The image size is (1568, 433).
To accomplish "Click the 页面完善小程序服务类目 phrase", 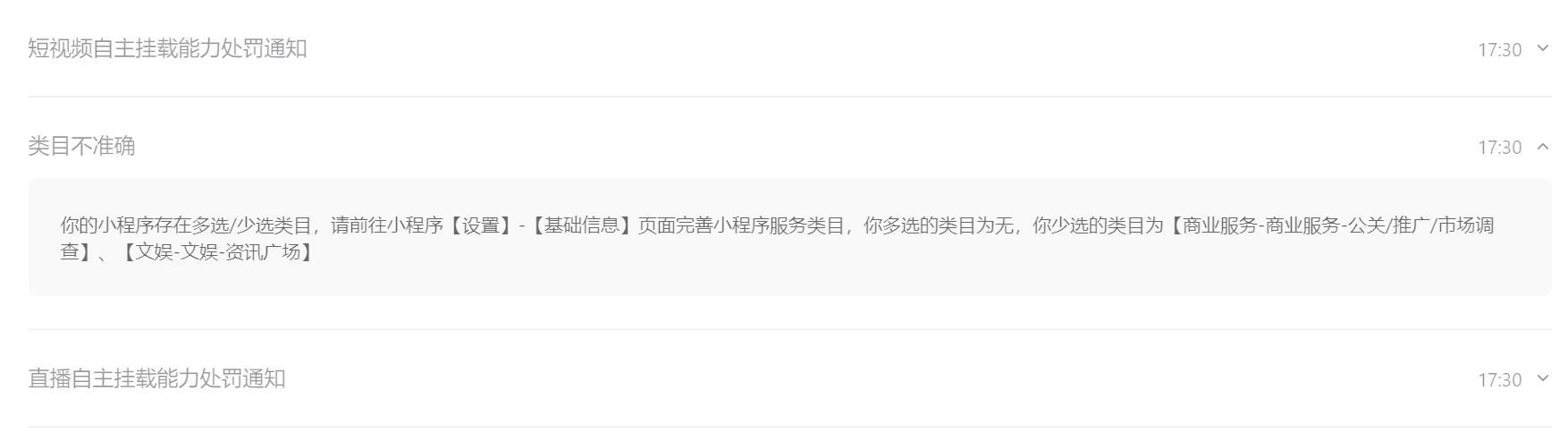I will click(x=741, y=225).
